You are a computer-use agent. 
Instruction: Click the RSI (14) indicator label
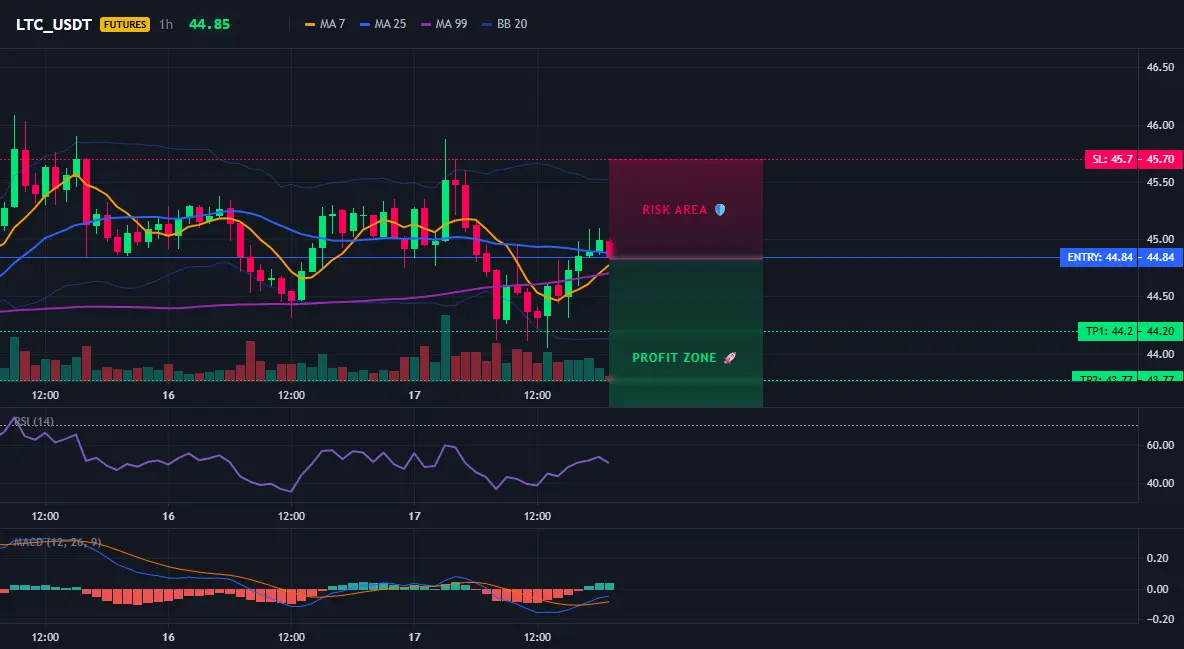click(x=33, y=421)
